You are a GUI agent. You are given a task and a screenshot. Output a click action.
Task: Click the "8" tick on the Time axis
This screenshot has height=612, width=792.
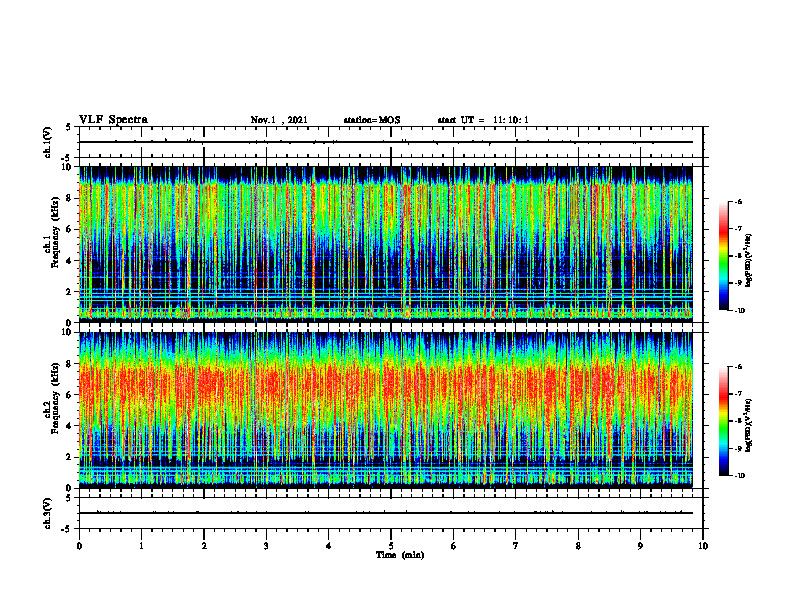[x=578, y=546]
